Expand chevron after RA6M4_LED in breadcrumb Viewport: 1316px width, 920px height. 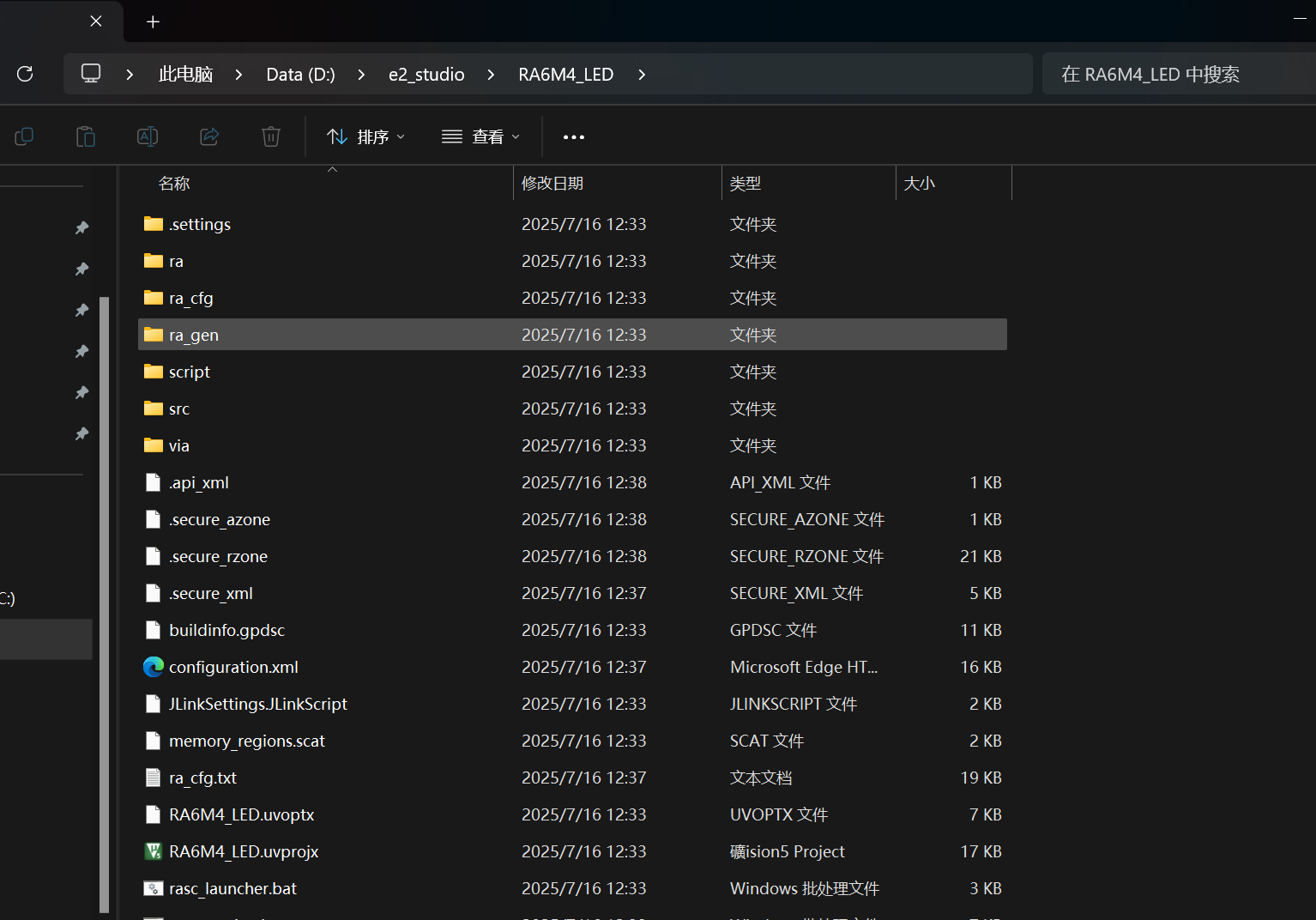point(642,75)
